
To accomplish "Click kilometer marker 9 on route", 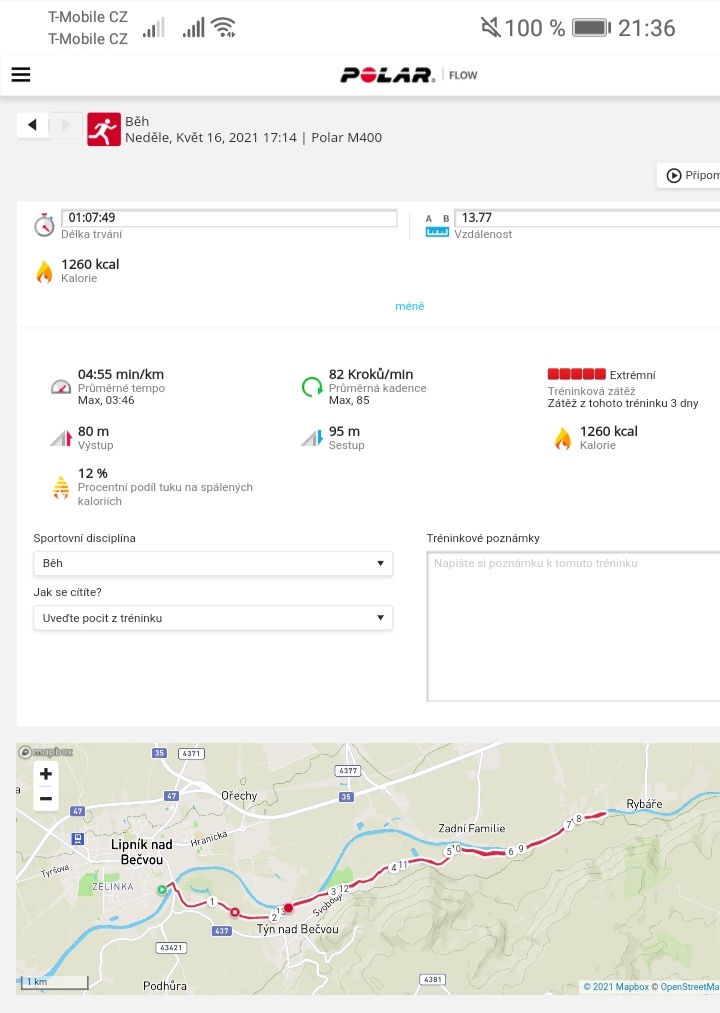I will tap(522, 848).
